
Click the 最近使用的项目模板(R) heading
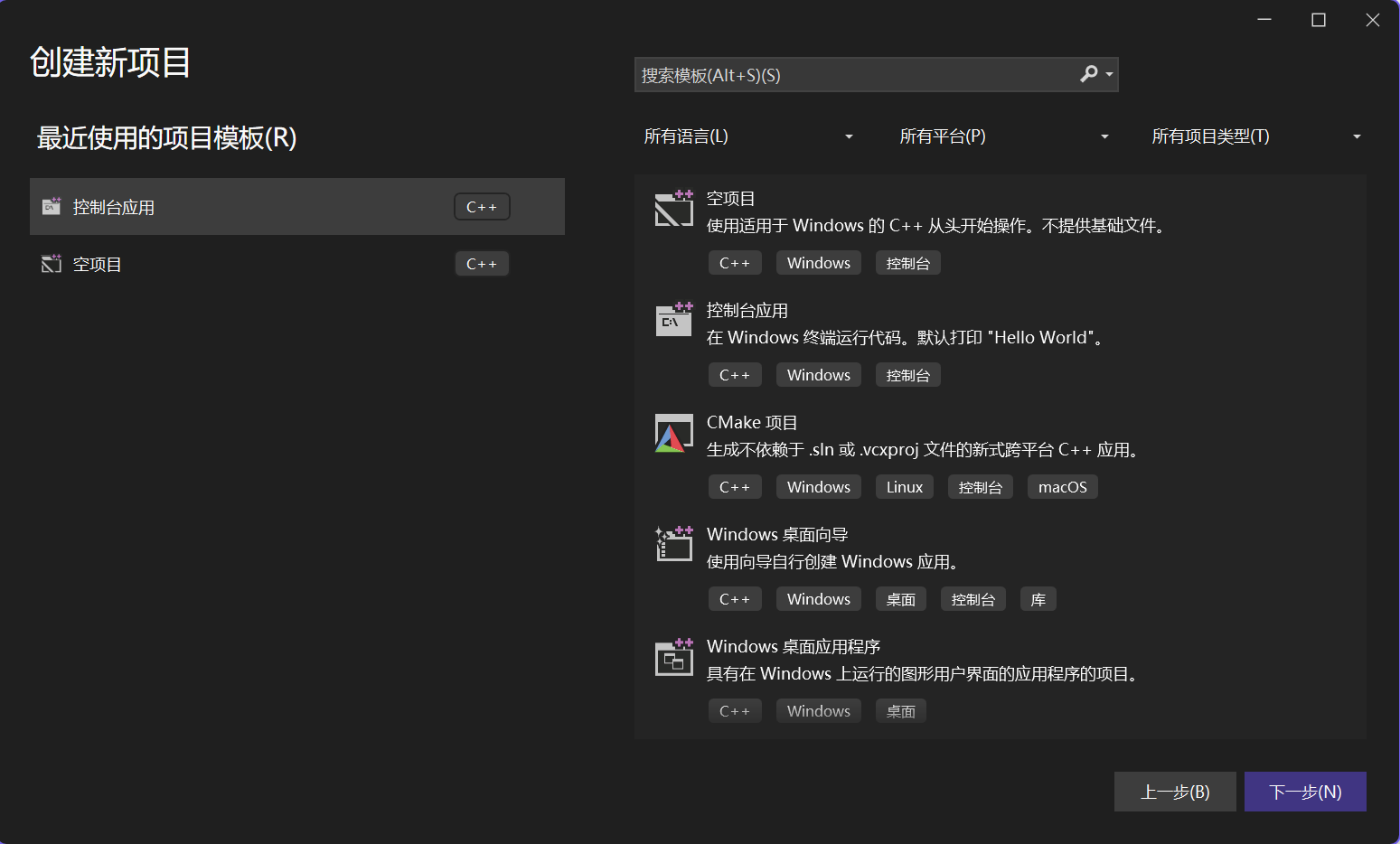coord(167,138)
